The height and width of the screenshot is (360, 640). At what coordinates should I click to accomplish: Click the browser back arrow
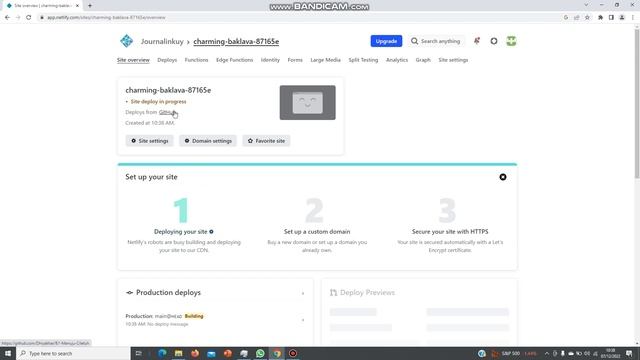(7, 18)
